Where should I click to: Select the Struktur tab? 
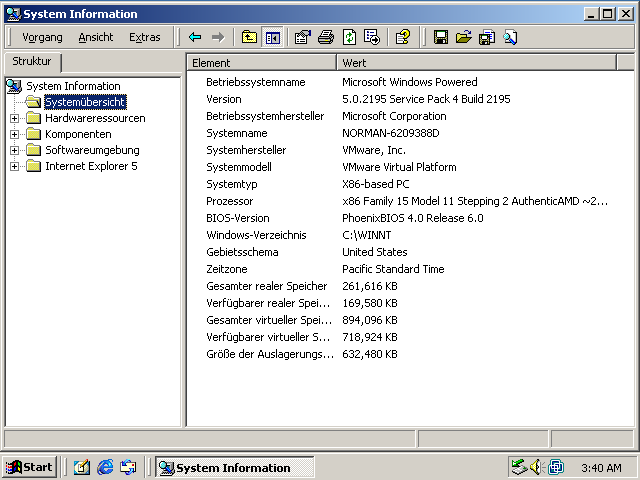[x=31, y=62]
